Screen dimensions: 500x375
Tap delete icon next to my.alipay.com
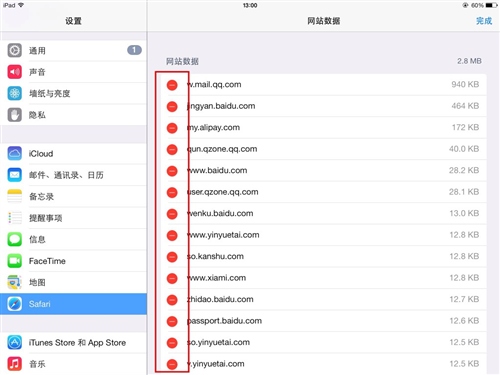pos(172,128)
